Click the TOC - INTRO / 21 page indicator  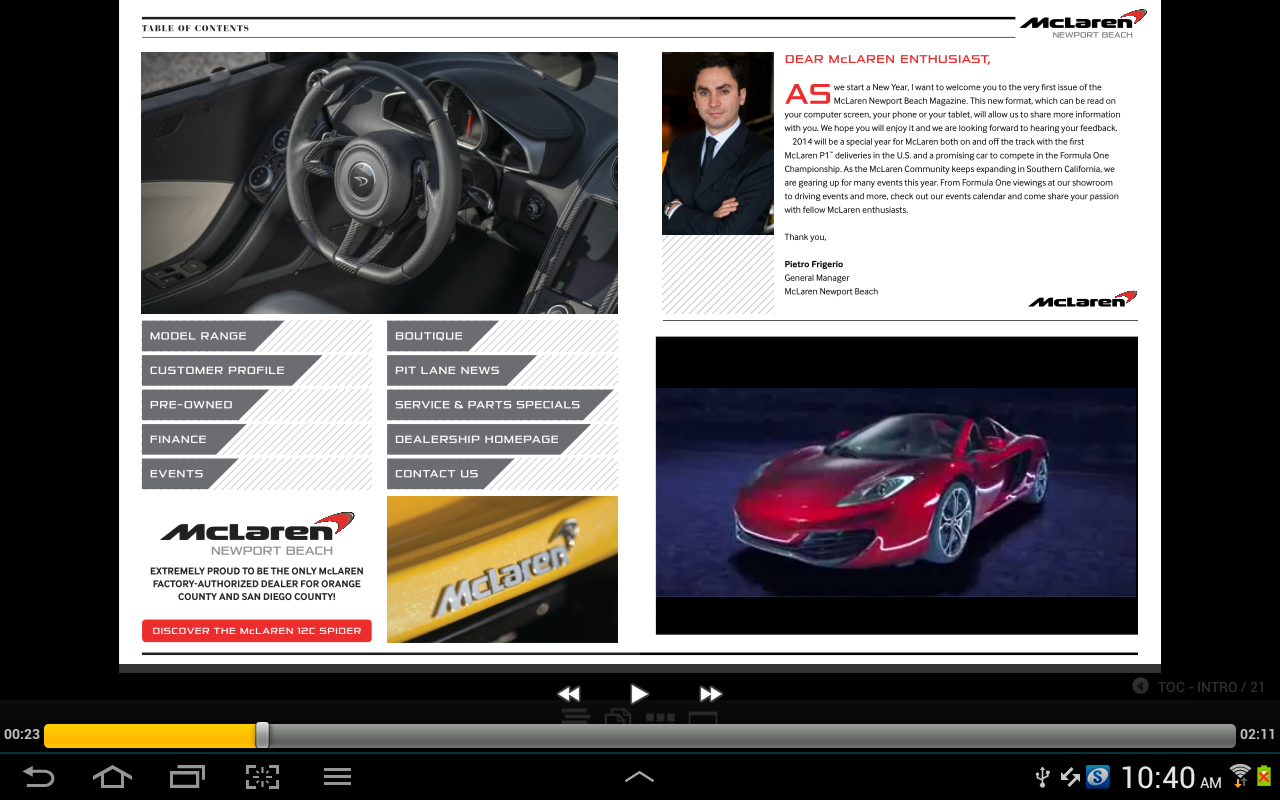pyautogui.click(x=1211, y=687)
